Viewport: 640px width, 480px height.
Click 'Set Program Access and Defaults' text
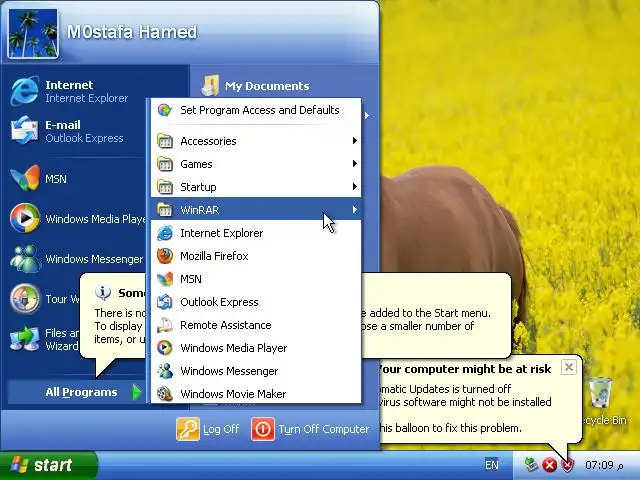tap(260, 110)
